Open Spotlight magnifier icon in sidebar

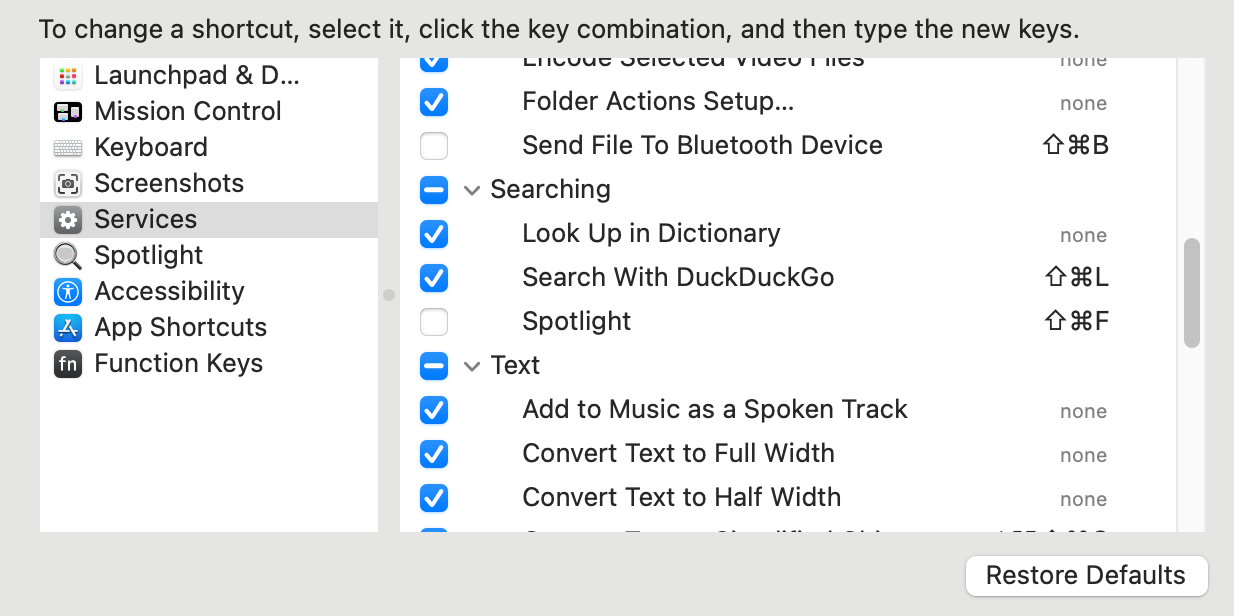coord(68,256)
